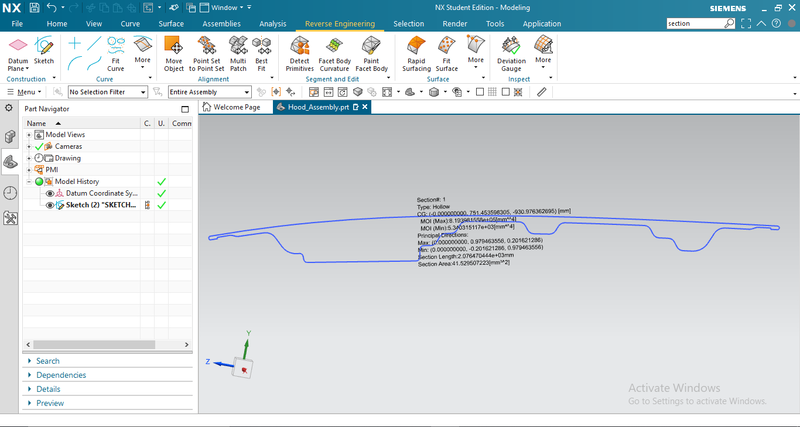Open the No Selection Filter dropdown
The width and height of the screenshot is (800, 427).
(108, 92)
